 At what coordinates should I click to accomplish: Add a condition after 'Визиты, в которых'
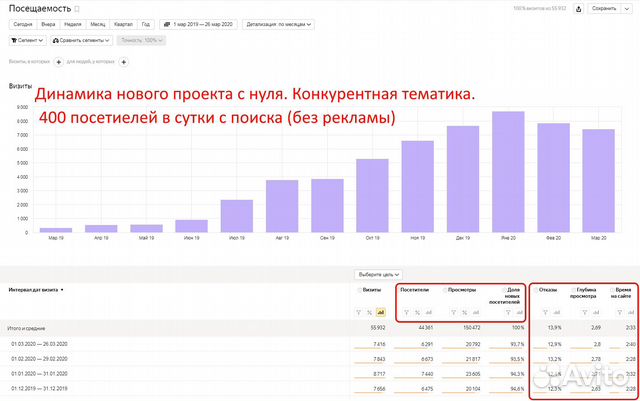point(59,62)
